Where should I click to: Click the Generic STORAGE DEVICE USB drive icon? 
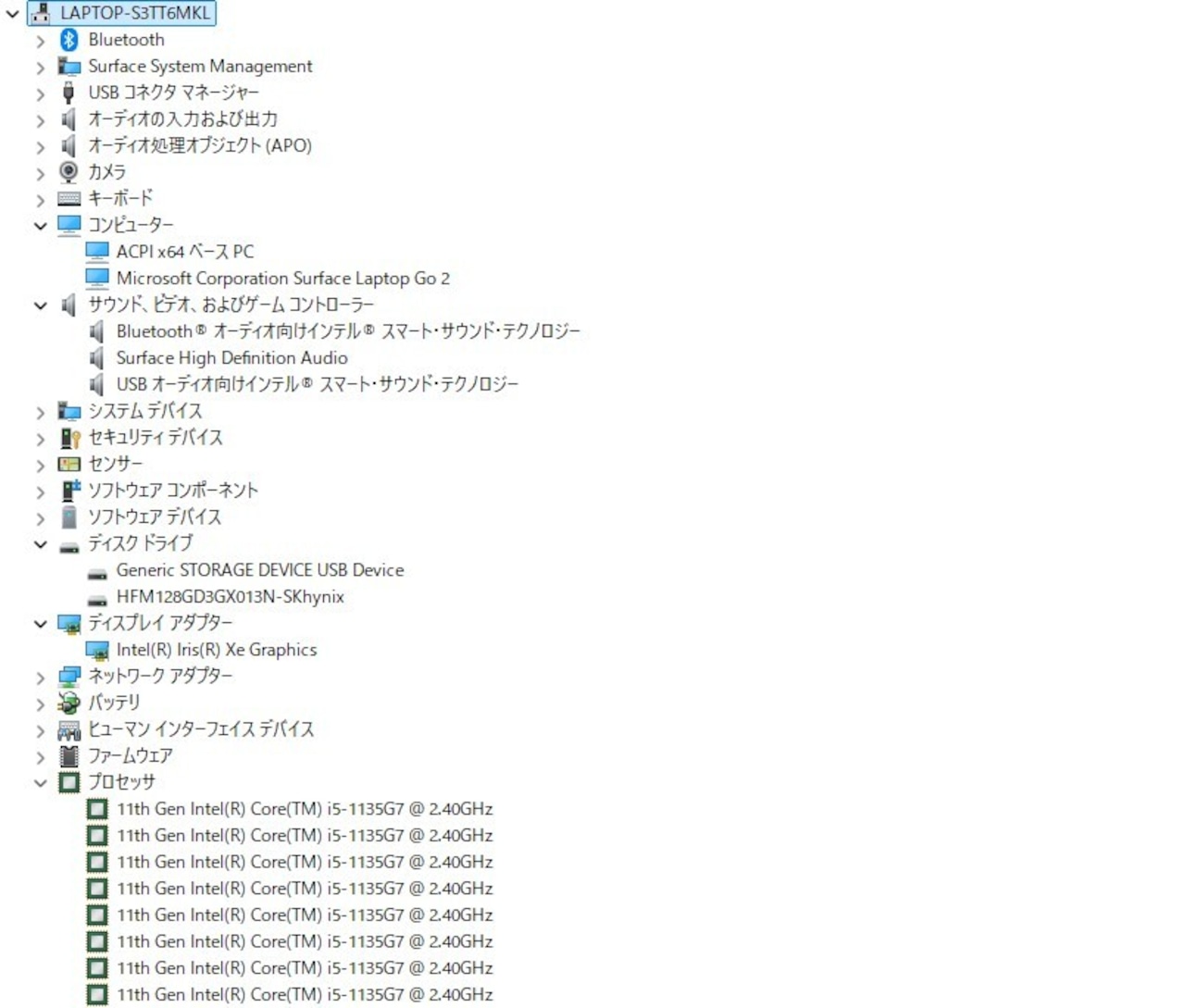[96, 573]
